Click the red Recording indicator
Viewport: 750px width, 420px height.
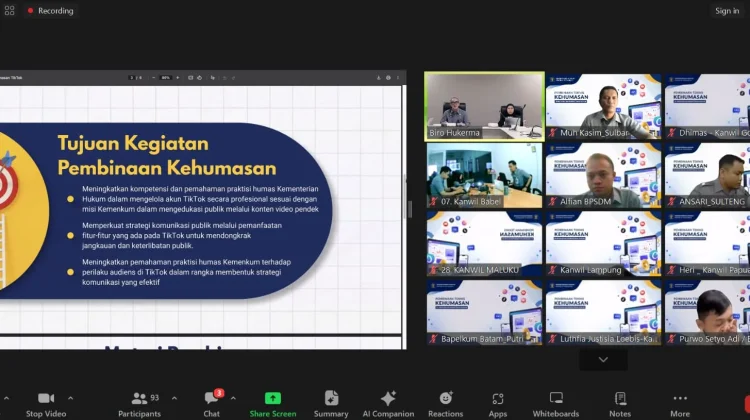point(50,11)
